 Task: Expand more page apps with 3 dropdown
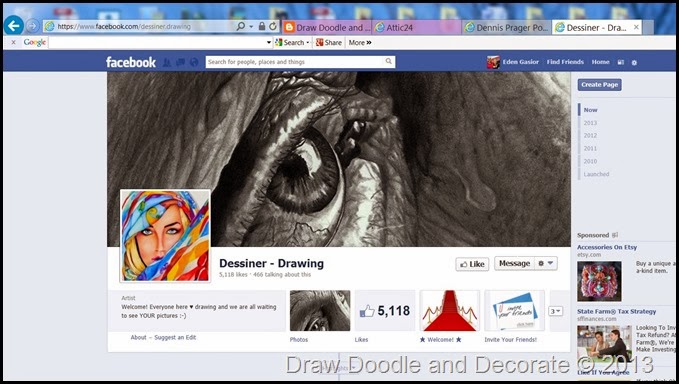pos(556,311)
